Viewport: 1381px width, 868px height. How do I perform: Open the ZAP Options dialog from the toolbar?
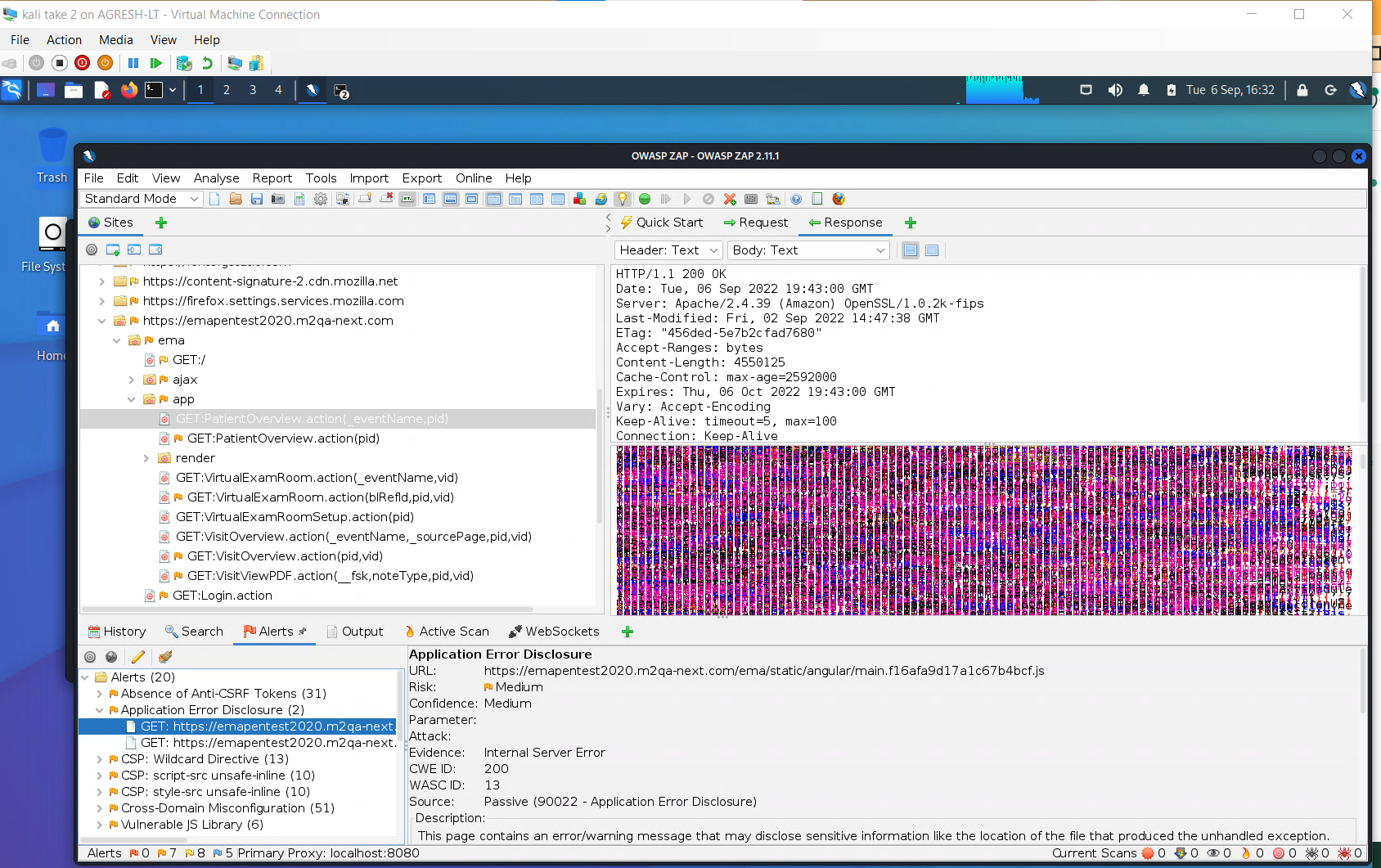pyautogui.click(x=320, y=198)
